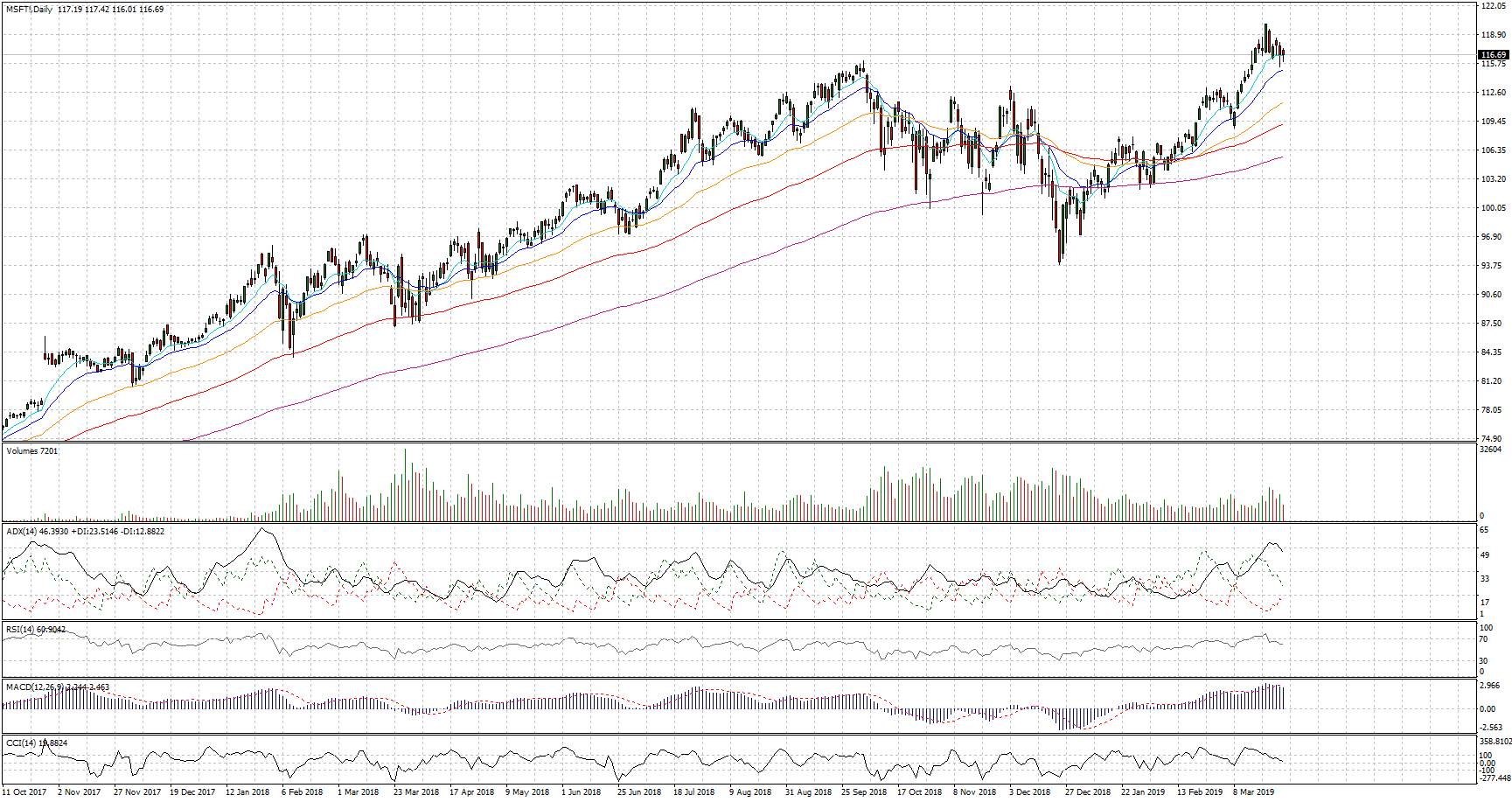The image size is (1512, 802).
Task: Click the '27 Nov 2017' date label
Action: pyautogui.click(x=137, y=792)
